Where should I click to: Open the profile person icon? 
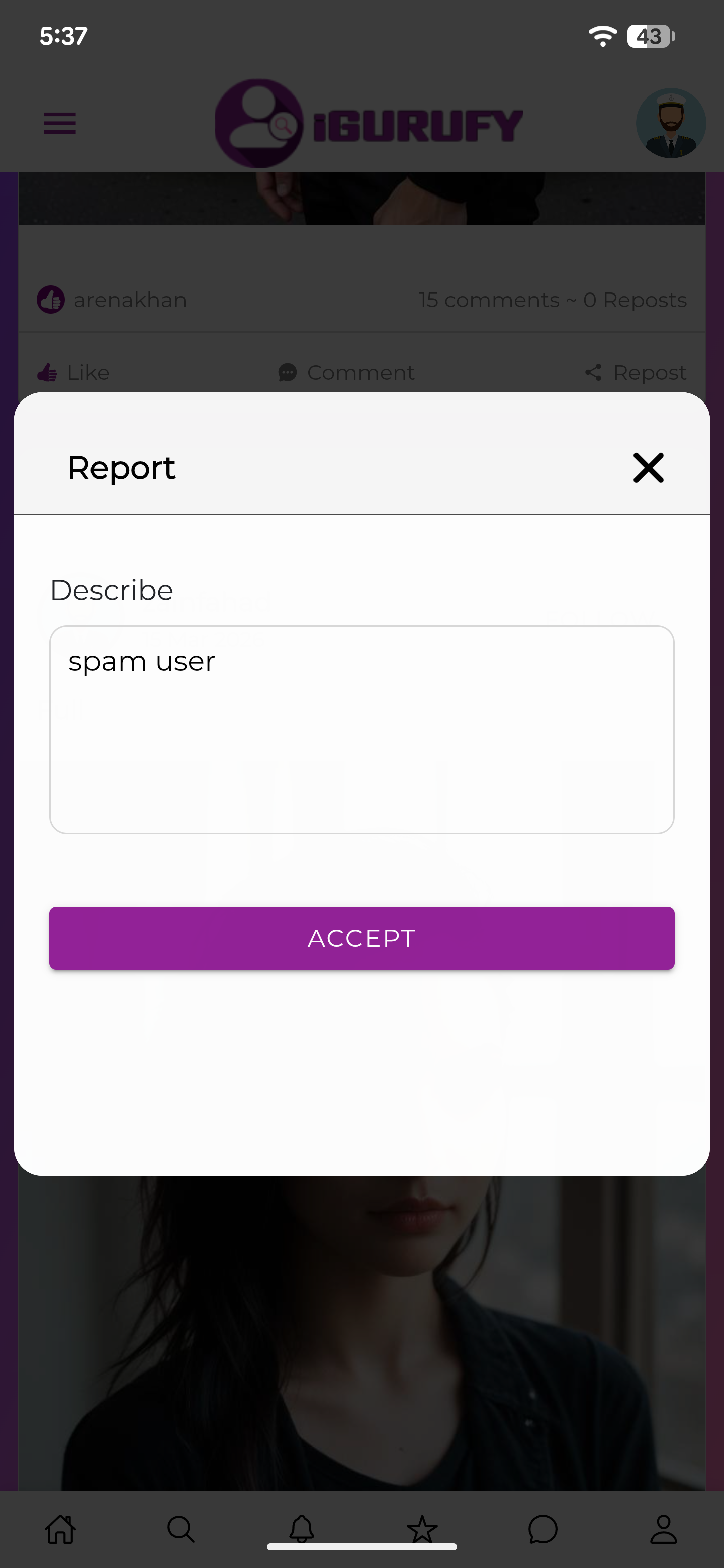(x=663, y=1529)
